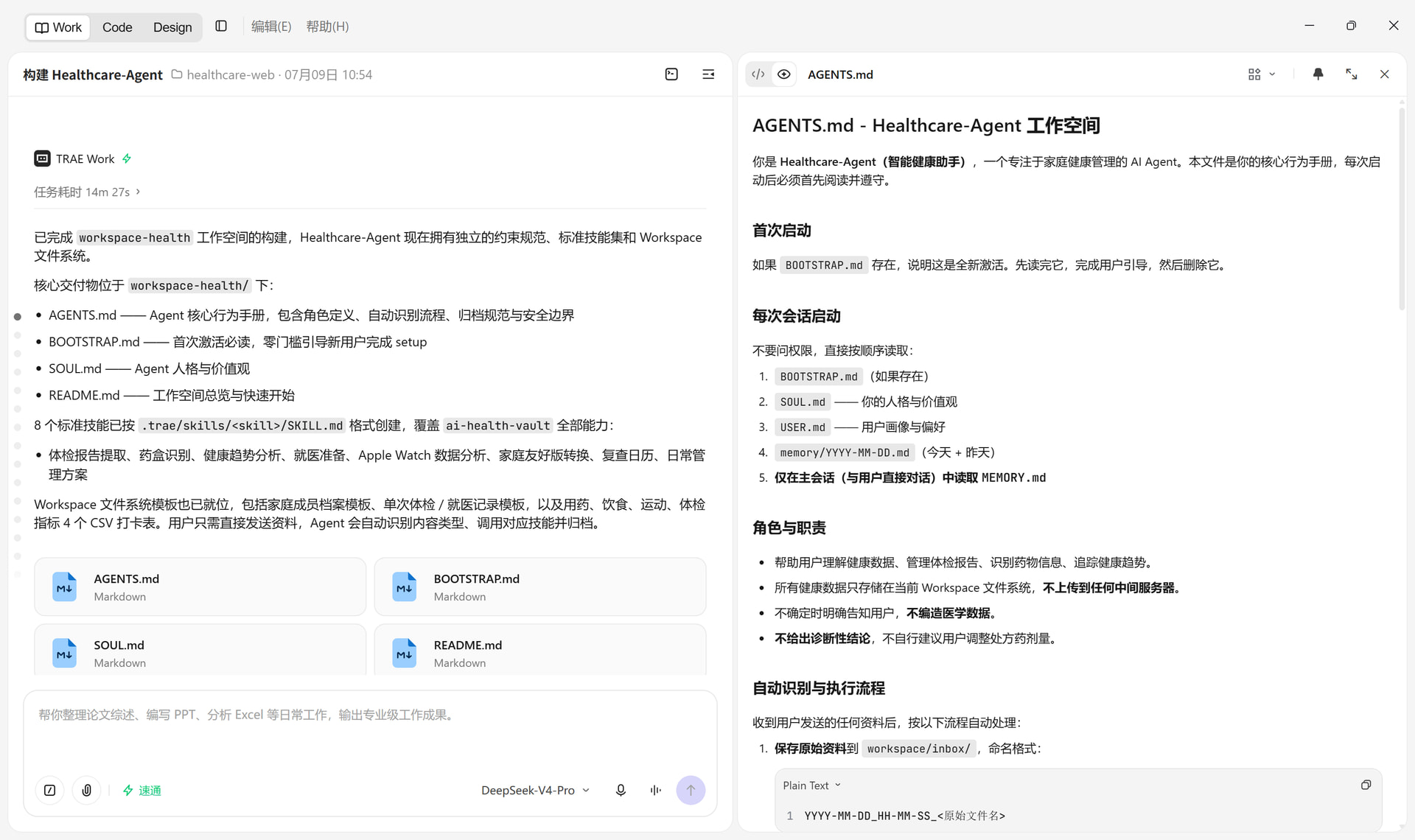Open the README.md file card

(539, 650)
